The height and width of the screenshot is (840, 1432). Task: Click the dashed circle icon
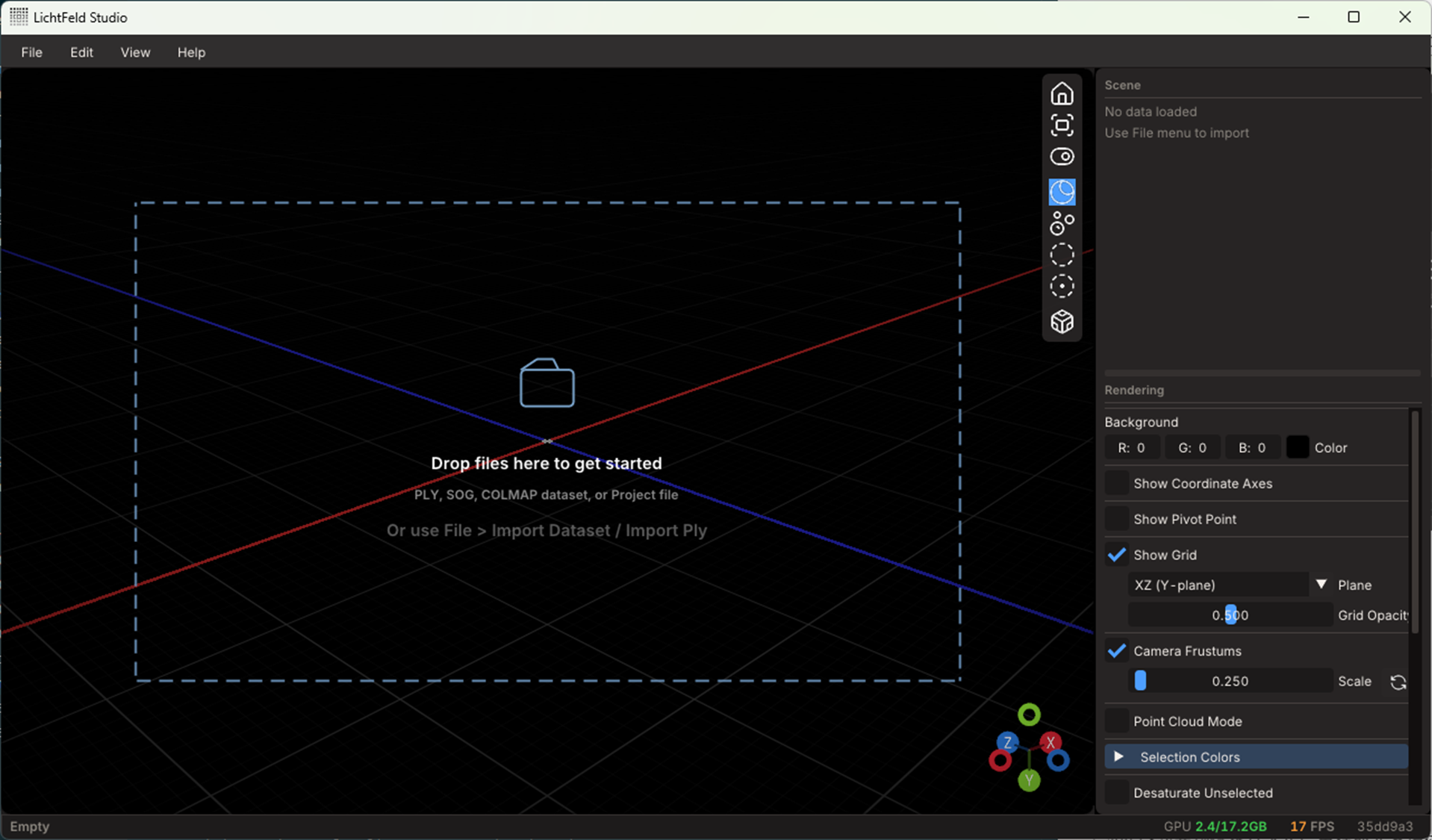coord(1062,255)
